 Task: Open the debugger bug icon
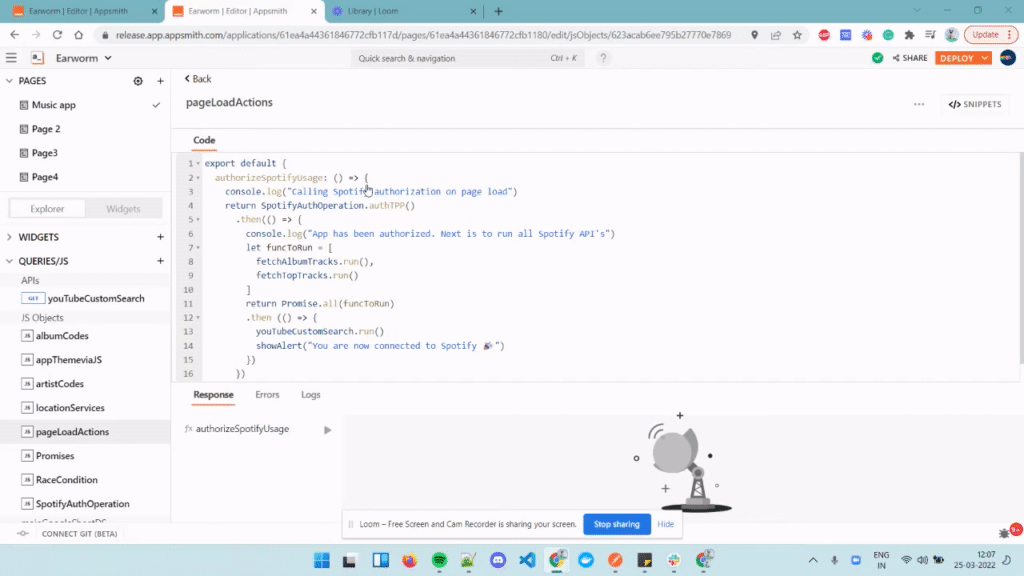(1004, 534)
